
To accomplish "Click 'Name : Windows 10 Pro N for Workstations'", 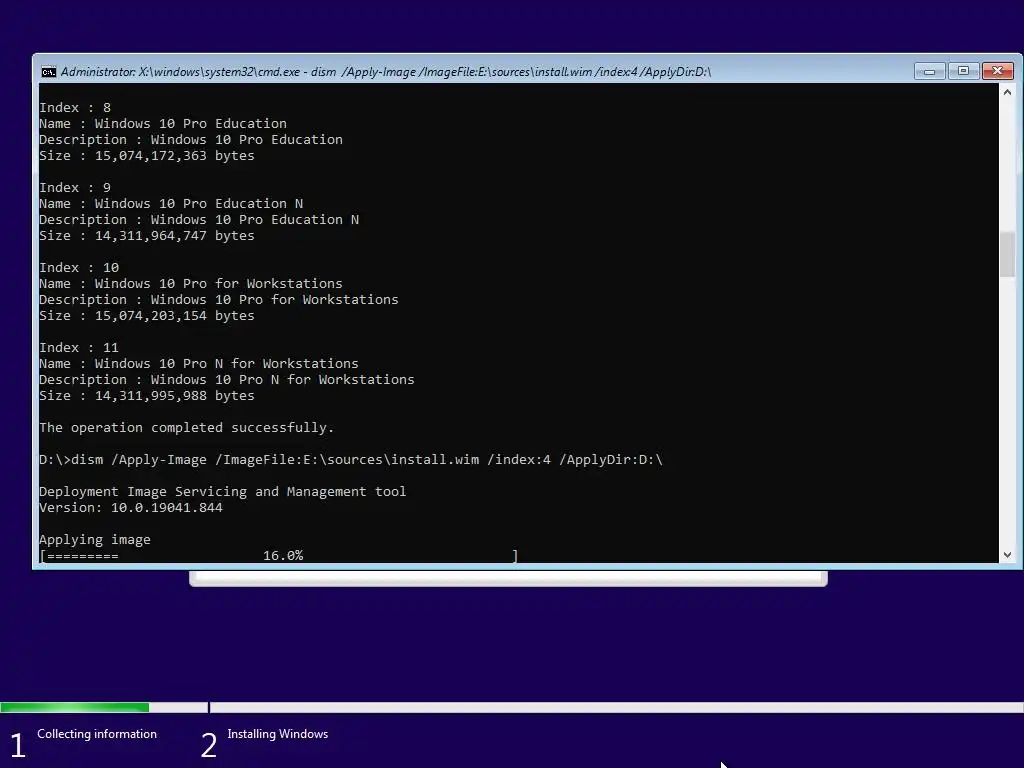I will pos(199,364).
